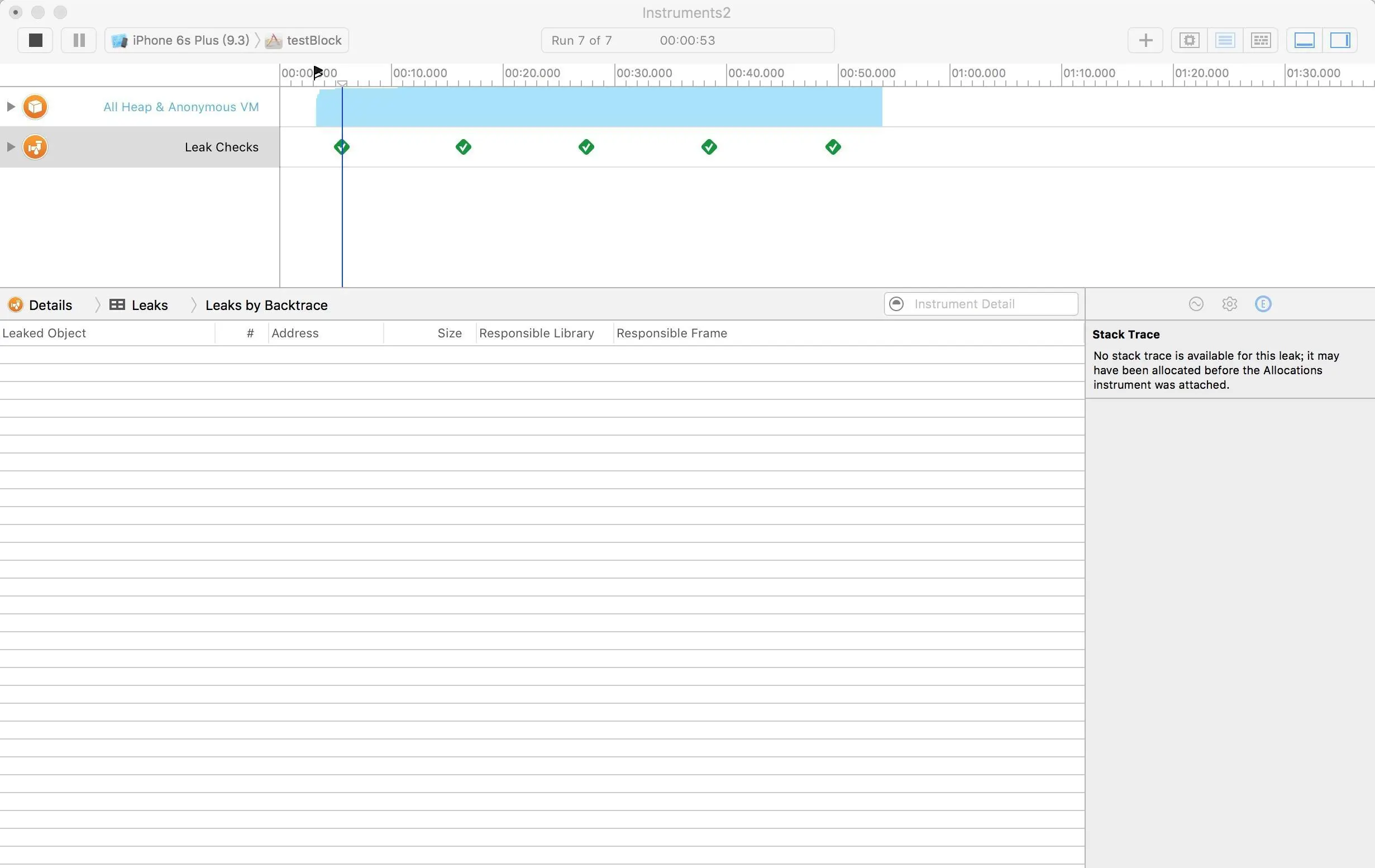
Task: Switch to CPU strategy view icon
Action: click(x=1190, y=41)
